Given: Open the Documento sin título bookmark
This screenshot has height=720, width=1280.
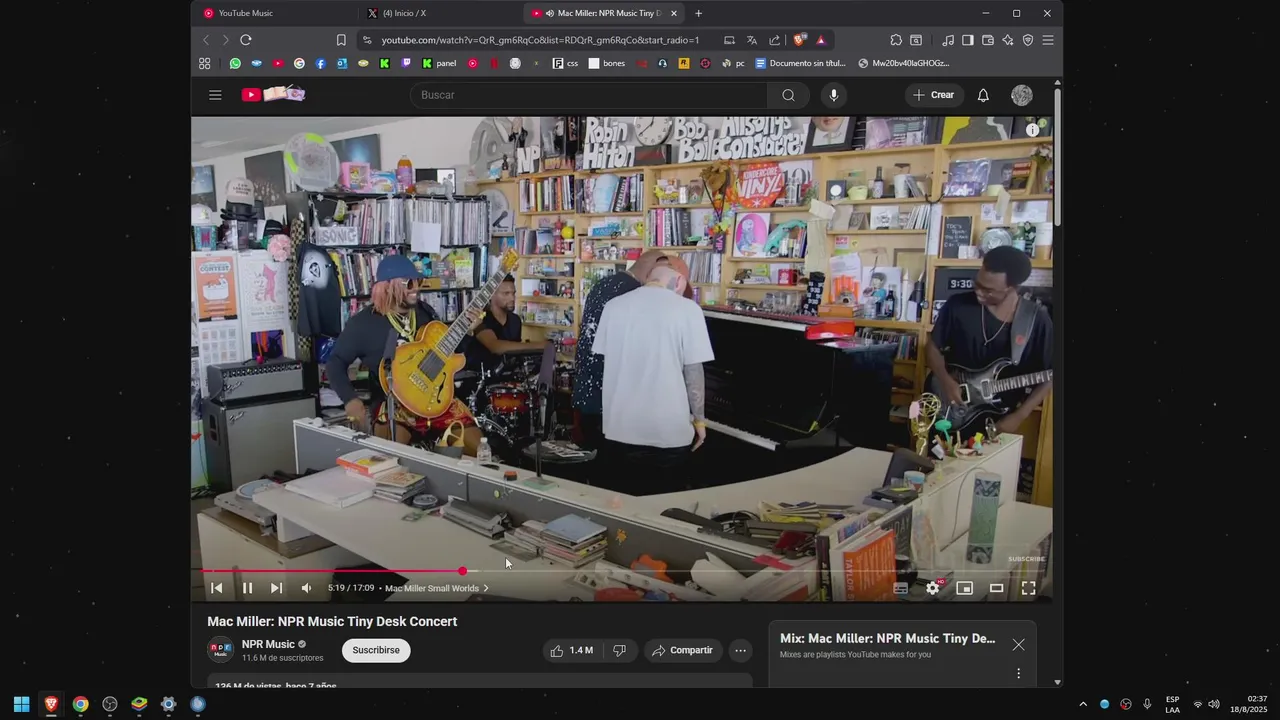Looking at the screenshot, I should 800,63.
